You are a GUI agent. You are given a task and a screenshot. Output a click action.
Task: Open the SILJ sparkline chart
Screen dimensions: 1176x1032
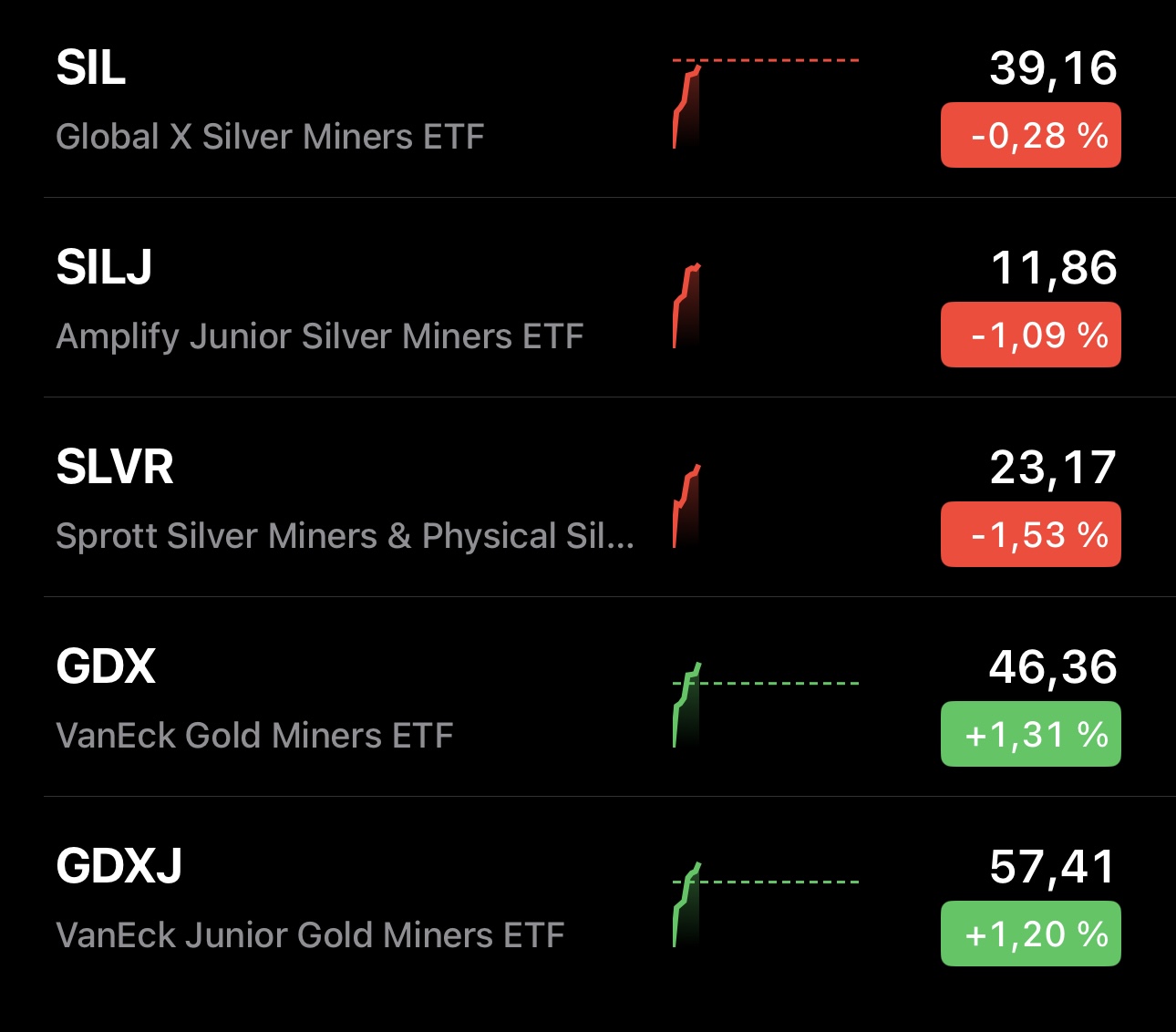click(x=766, y=305)
